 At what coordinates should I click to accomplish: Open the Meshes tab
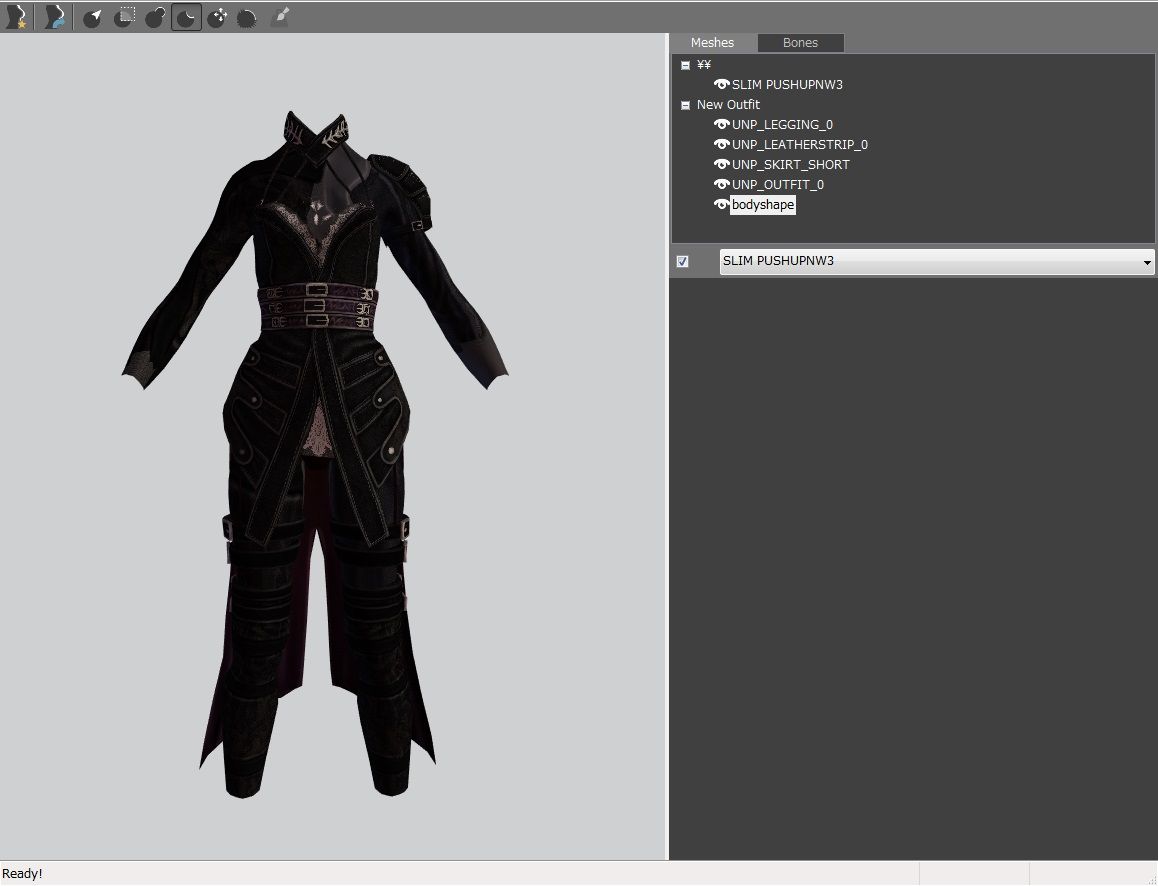(712, 43)
